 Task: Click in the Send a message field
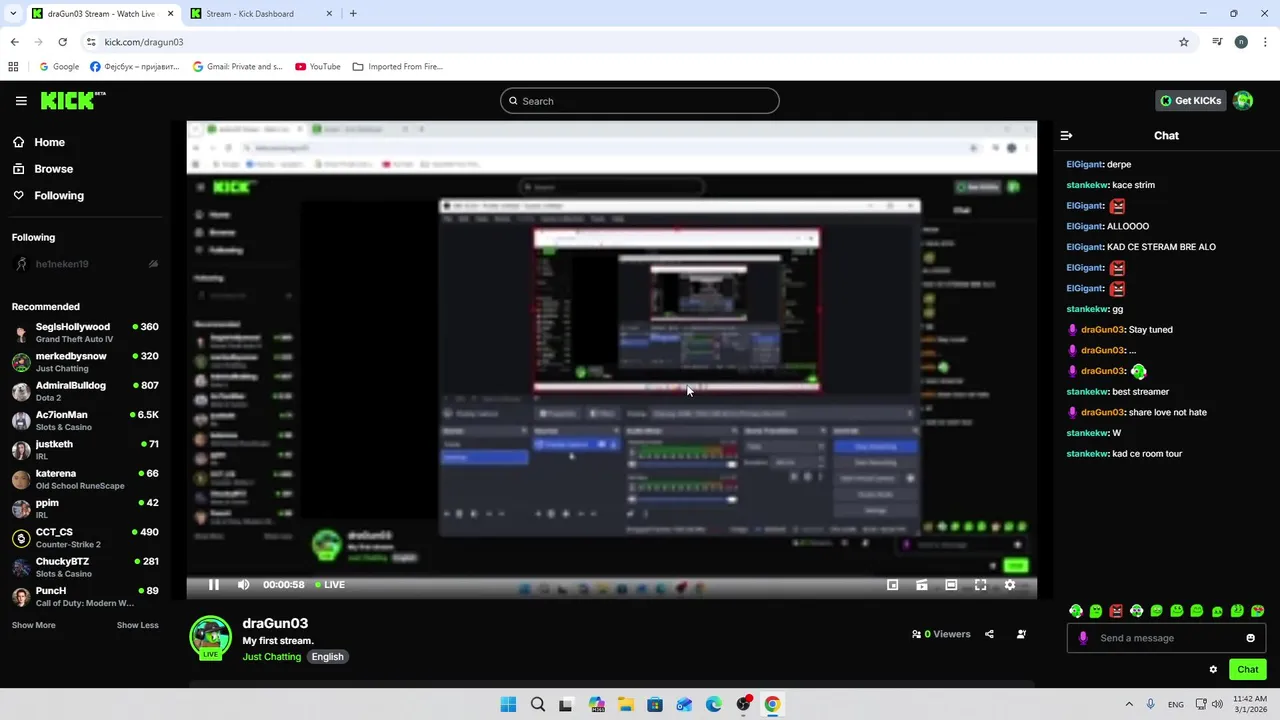tap(1166, 638)
